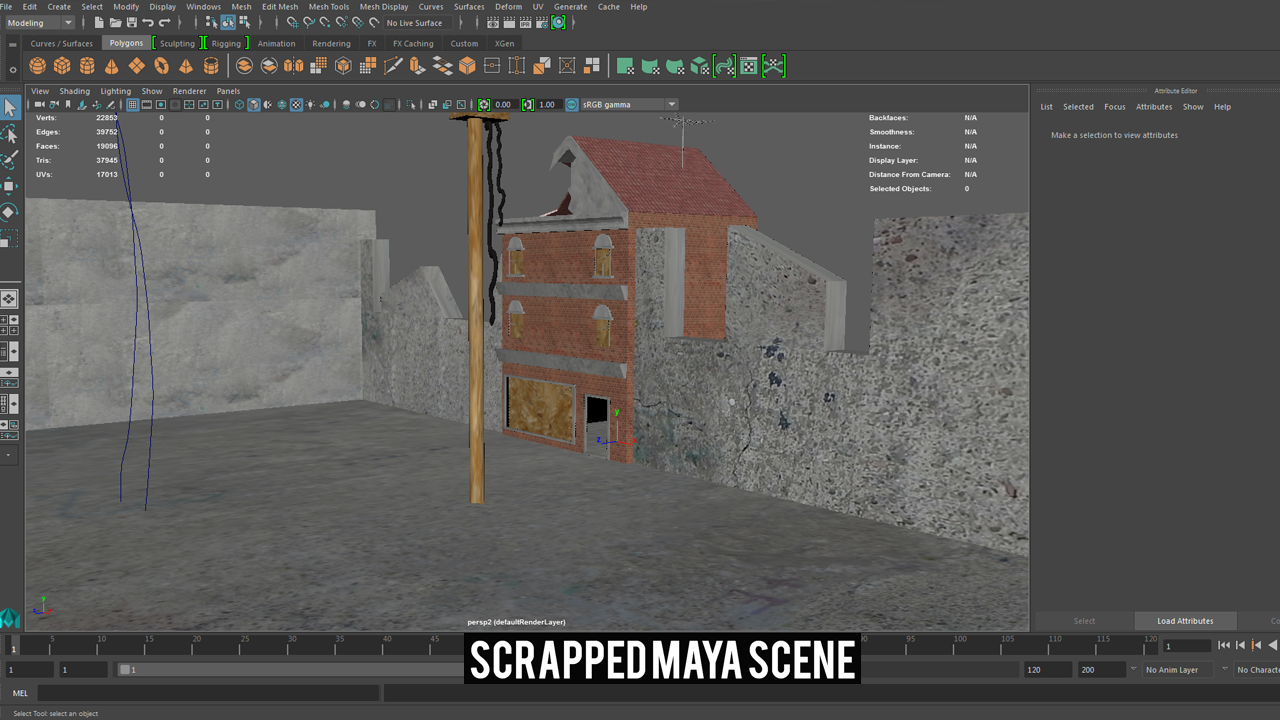Select the Select tool arrow in toolbox

(9, 108)
